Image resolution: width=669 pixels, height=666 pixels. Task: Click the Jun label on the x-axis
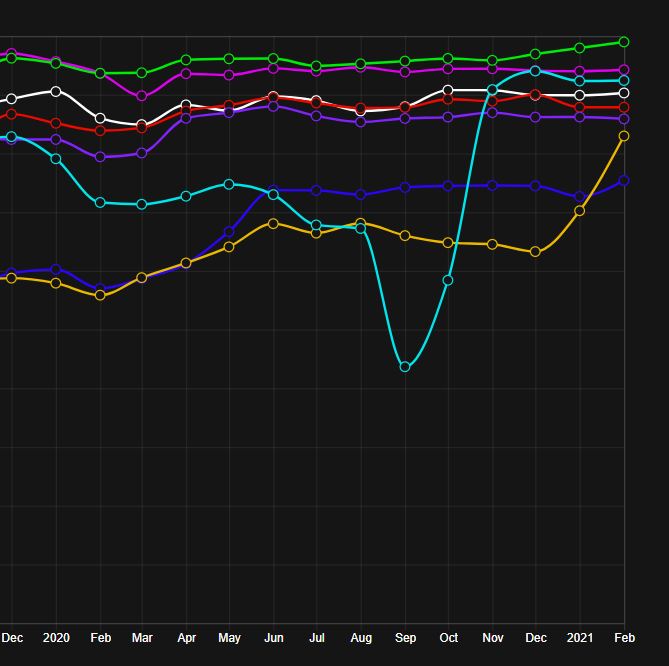273,637
